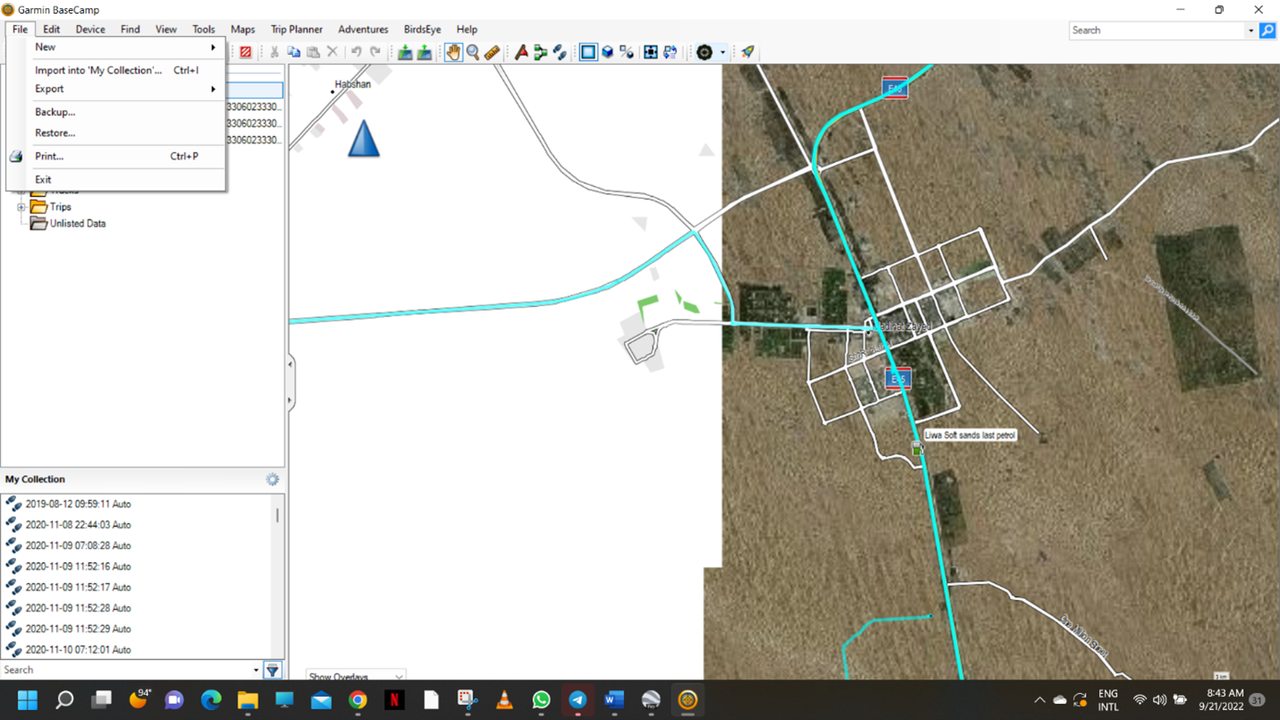Click the activity profile wheel icon

coord(704,52)
